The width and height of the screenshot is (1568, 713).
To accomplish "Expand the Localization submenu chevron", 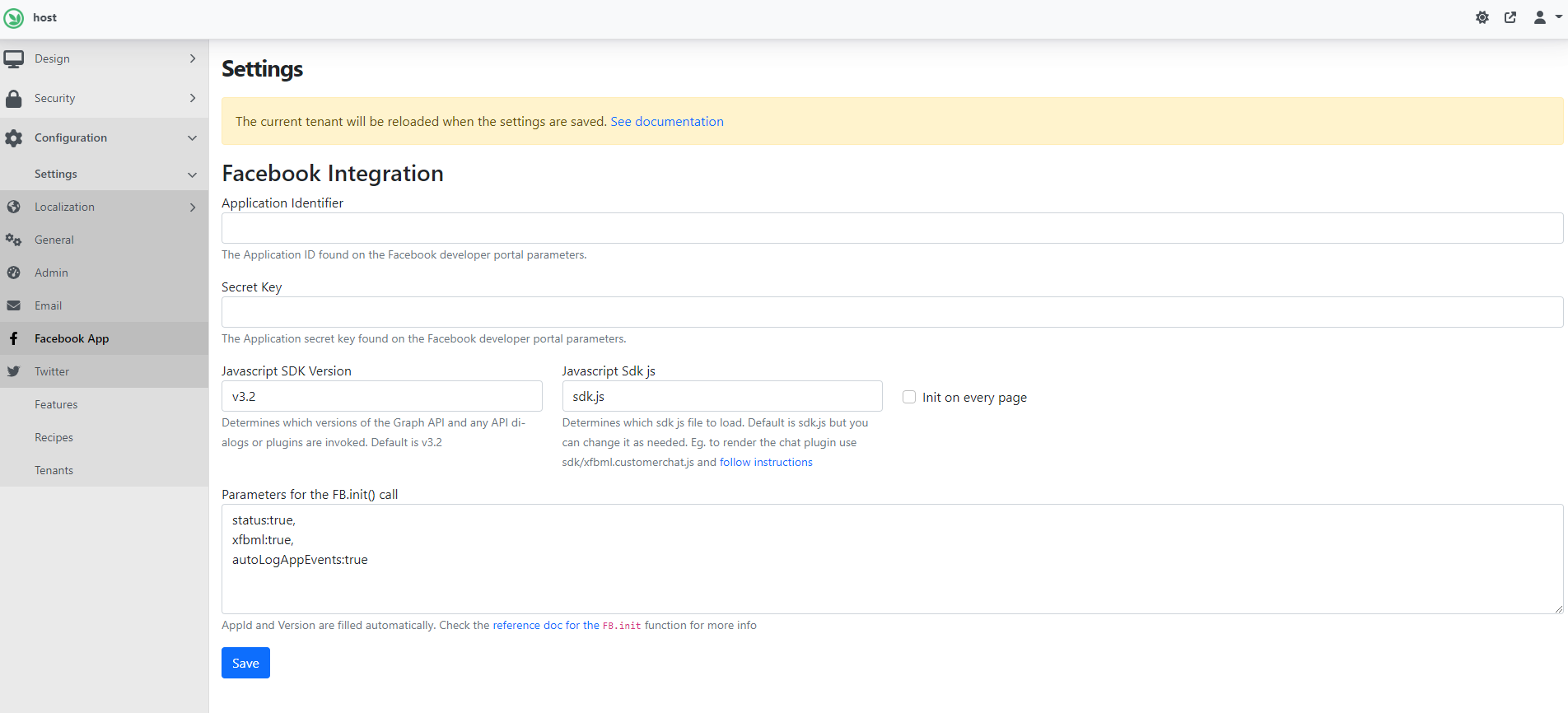I will pos(193,207).
